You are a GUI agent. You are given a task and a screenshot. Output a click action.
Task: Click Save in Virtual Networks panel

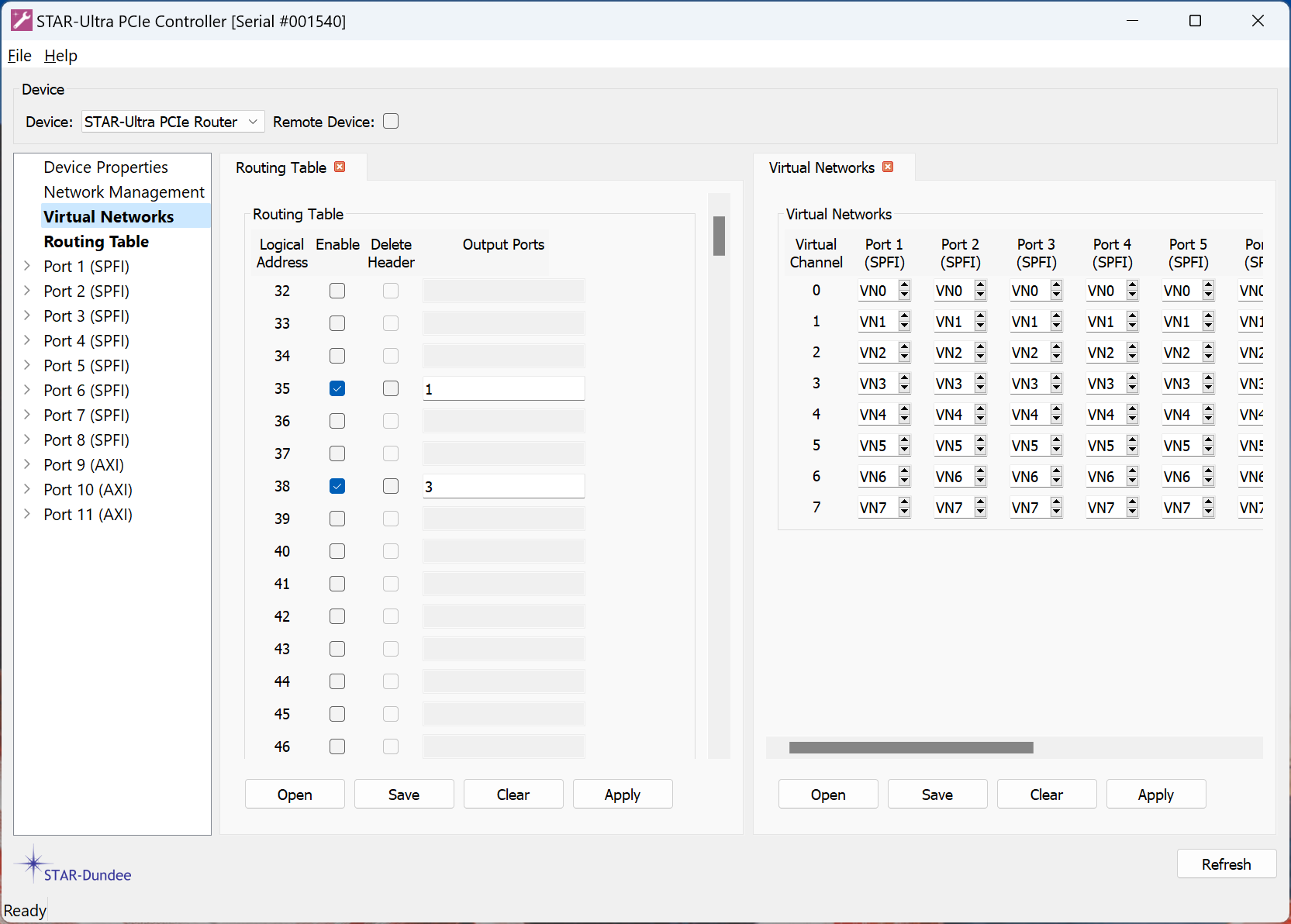[937, 795]
